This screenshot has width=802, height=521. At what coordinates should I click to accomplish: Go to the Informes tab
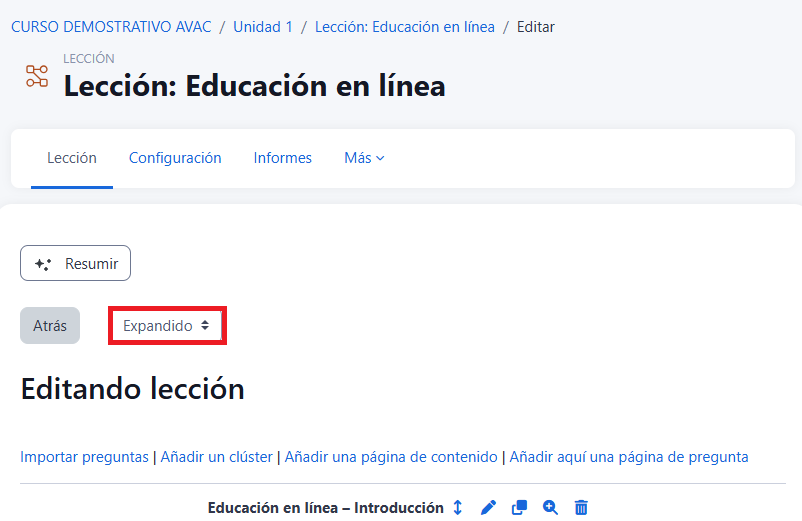tap(282, 158)
